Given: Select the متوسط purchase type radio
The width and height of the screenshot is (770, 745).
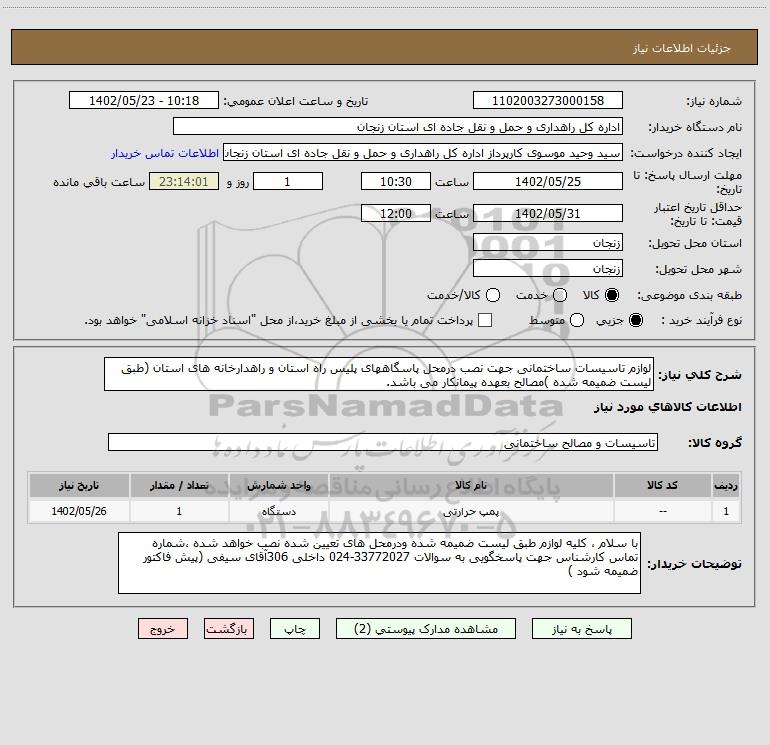Looking at the screenshot, I should pos(577,320).
